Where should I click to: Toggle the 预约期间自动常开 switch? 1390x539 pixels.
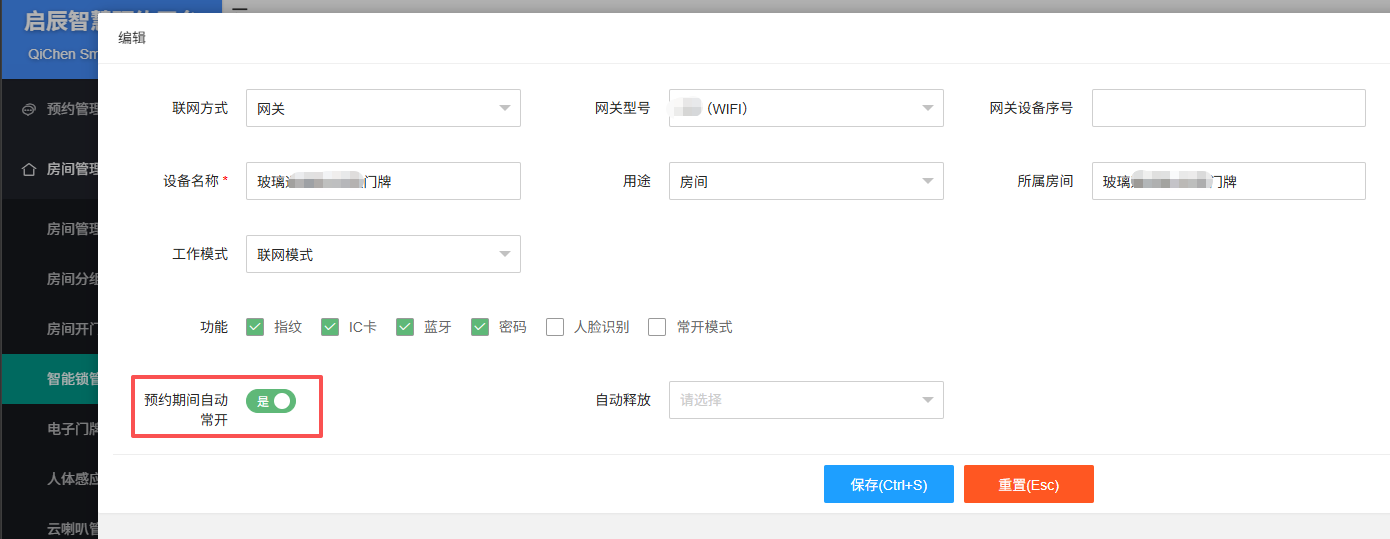coord(271,401)
